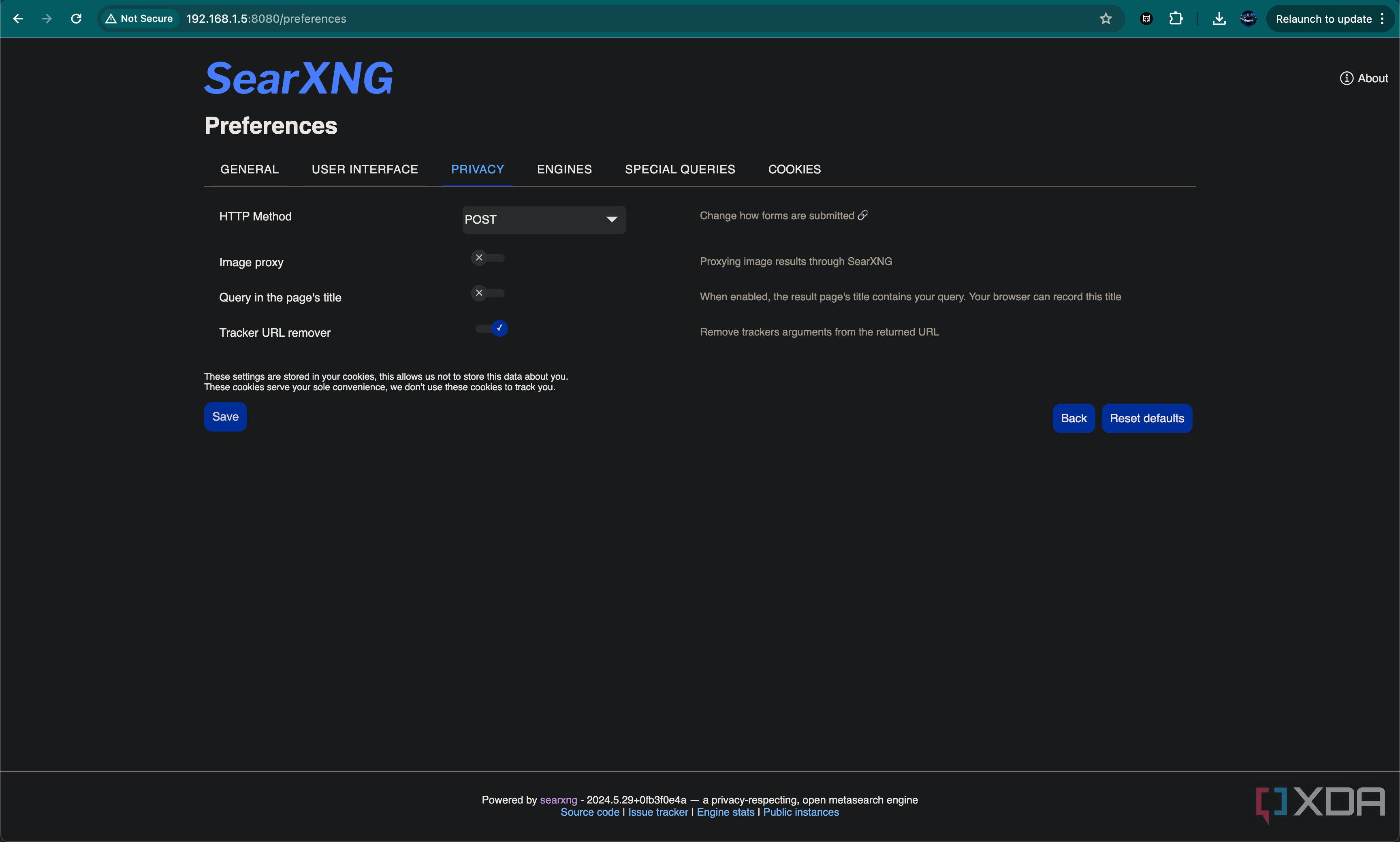Viewport: 1400px width, 842px height.
Task: Click the Preferences heading
Action: click(271, 125)
